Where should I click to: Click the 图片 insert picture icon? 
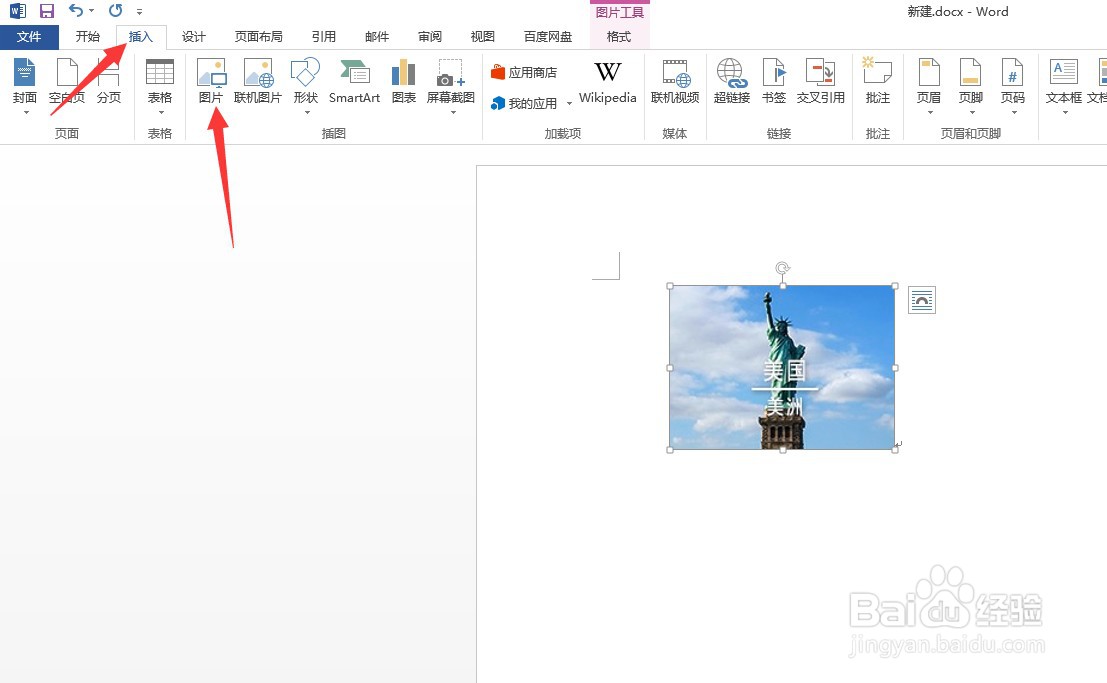click(211, 81)
